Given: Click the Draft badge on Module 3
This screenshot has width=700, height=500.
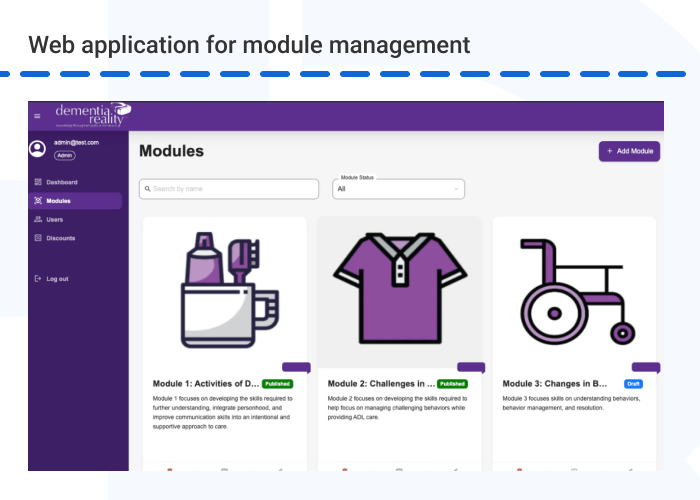Looking at the screenshot, I should [x=633, y=383].
